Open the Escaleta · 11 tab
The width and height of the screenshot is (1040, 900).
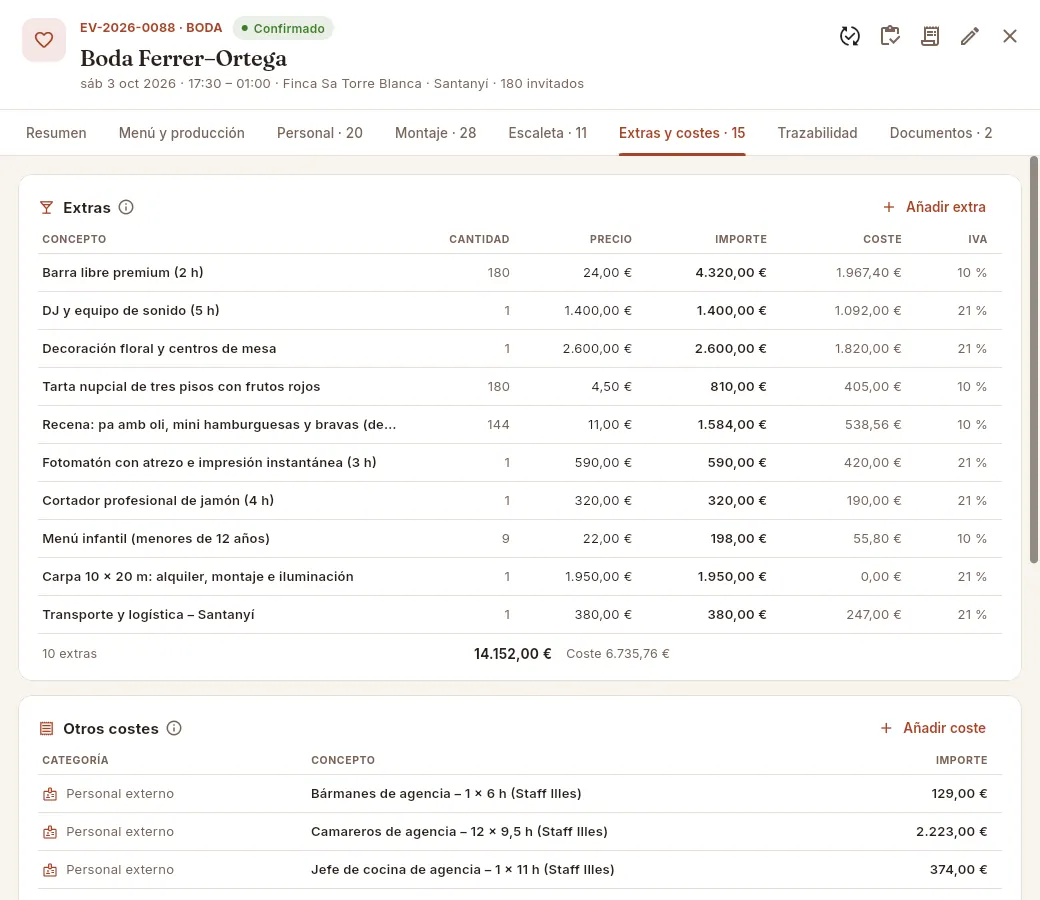coord(548,133)
